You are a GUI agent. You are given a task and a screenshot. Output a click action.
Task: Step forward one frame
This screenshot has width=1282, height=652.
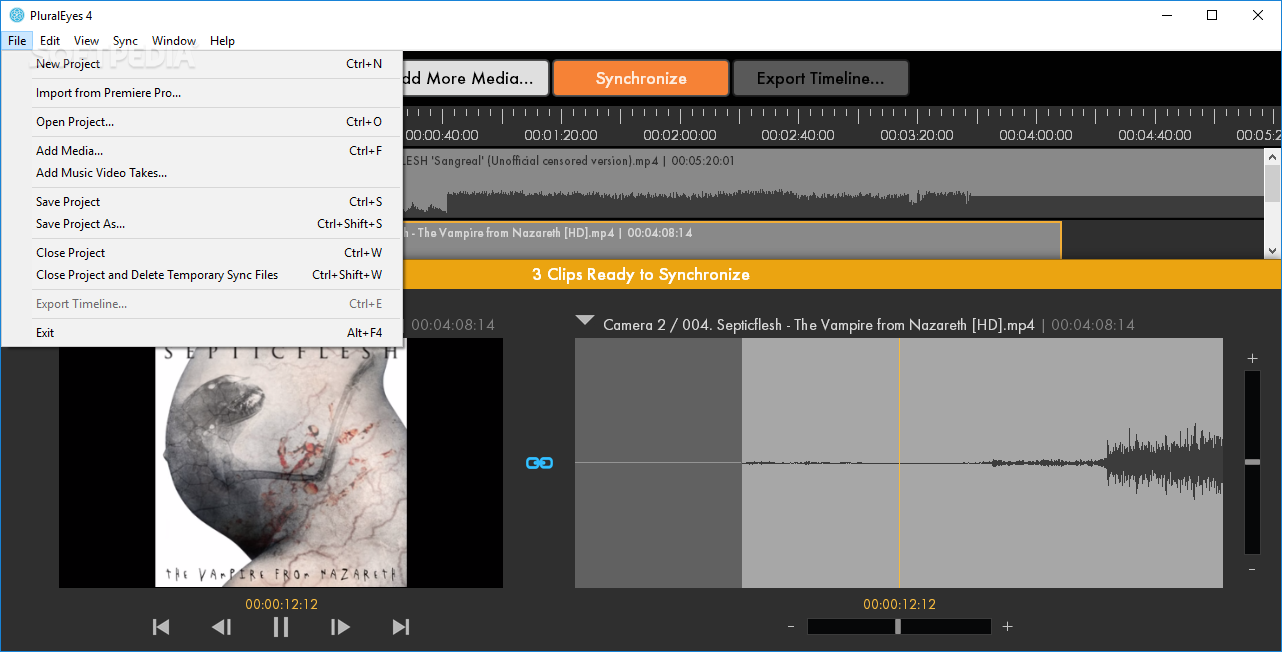[341, 627]
